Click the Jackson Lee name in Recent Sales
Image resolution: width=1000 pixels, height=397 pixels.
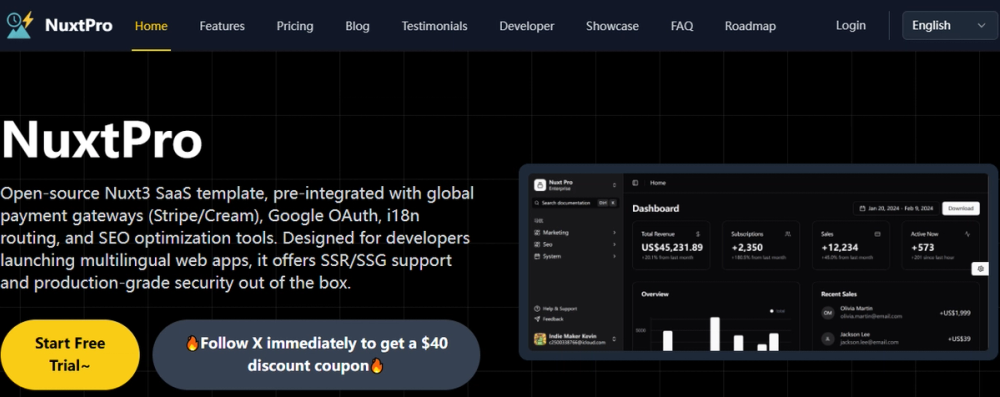click(856, 334)
